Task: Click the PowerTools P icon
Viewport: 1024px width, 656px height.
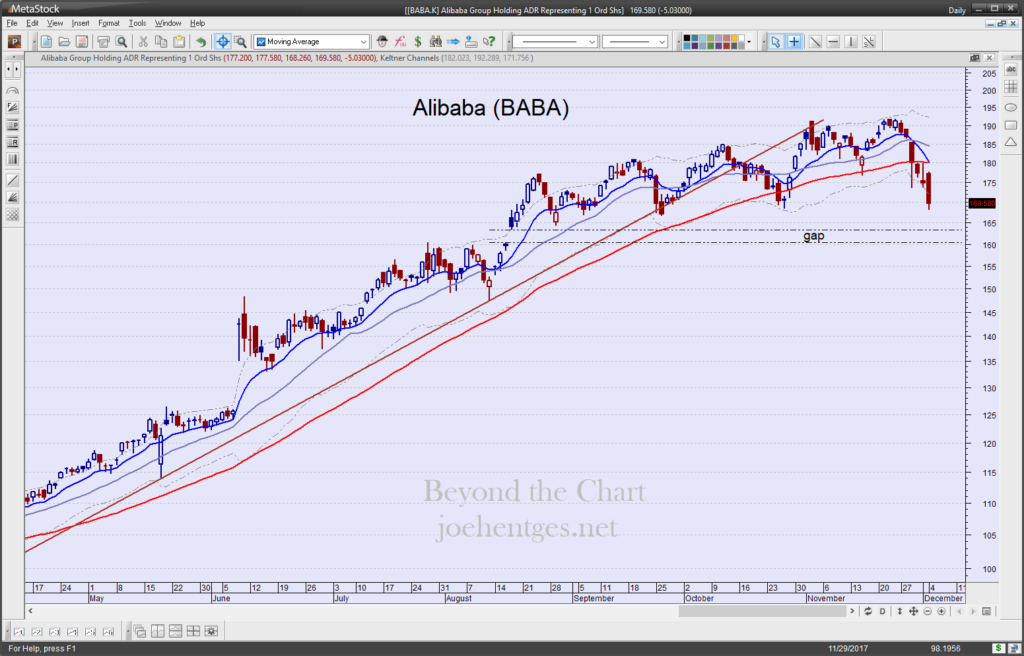Action: (x=14, y=42)
